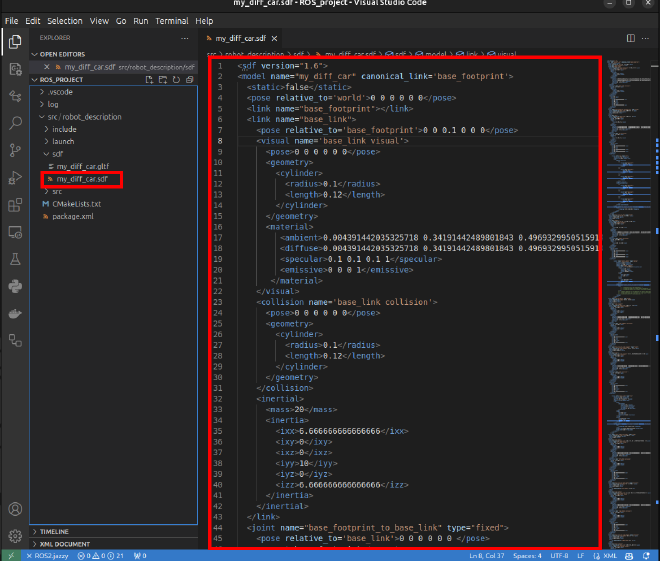Screen dimensions: 660x561
Task: Open the Run and Debug view
Action: click(x=15, y=178)
